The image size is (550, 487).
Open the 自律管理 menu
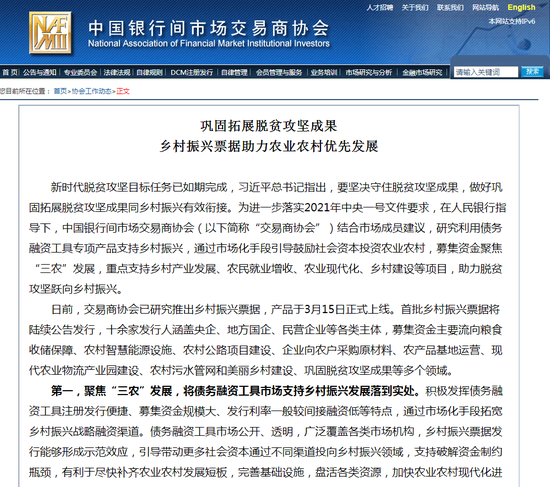click(234, 72)
